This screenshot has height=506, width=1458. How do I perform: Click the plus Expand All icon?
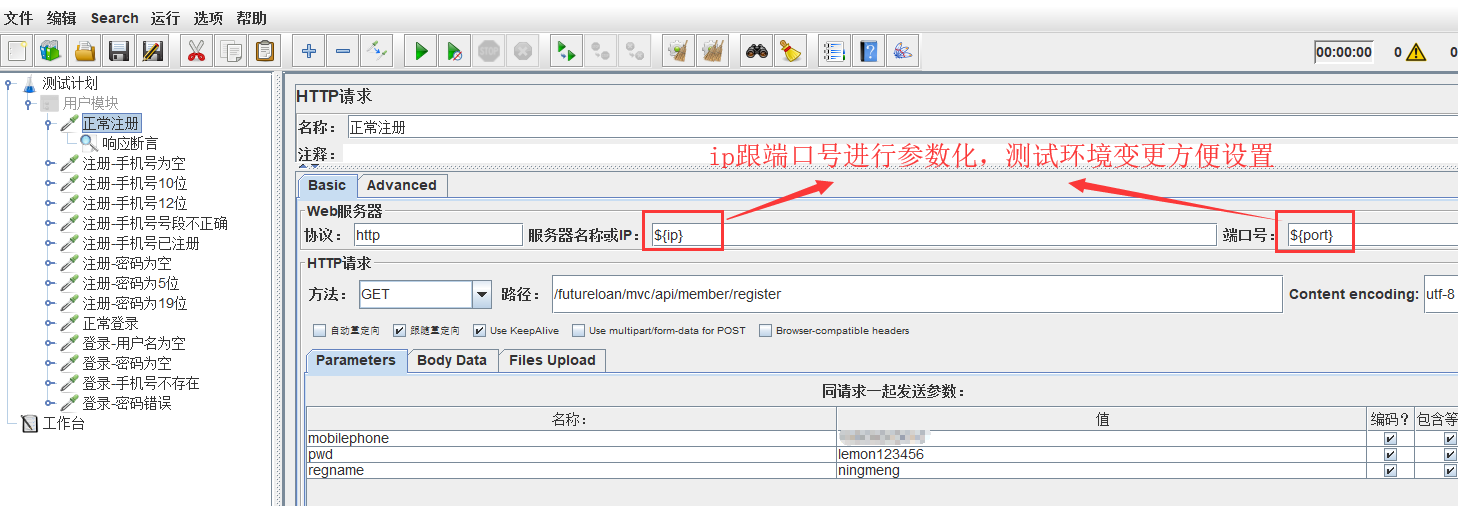point(309,51)
